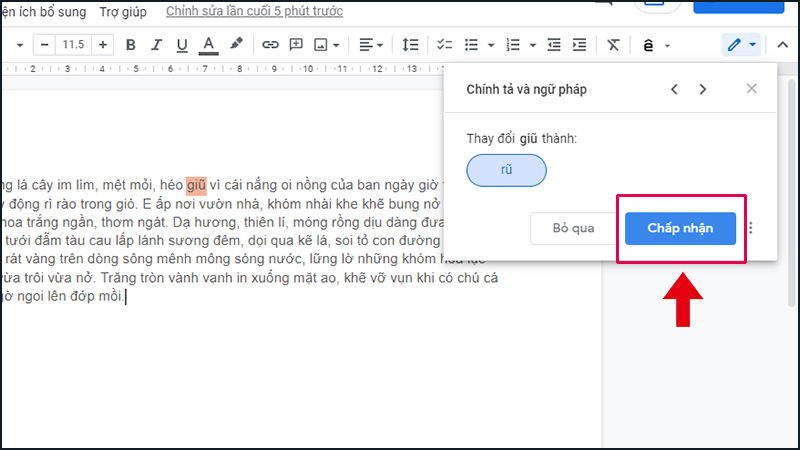Open the highlight color marker tool

236,44
